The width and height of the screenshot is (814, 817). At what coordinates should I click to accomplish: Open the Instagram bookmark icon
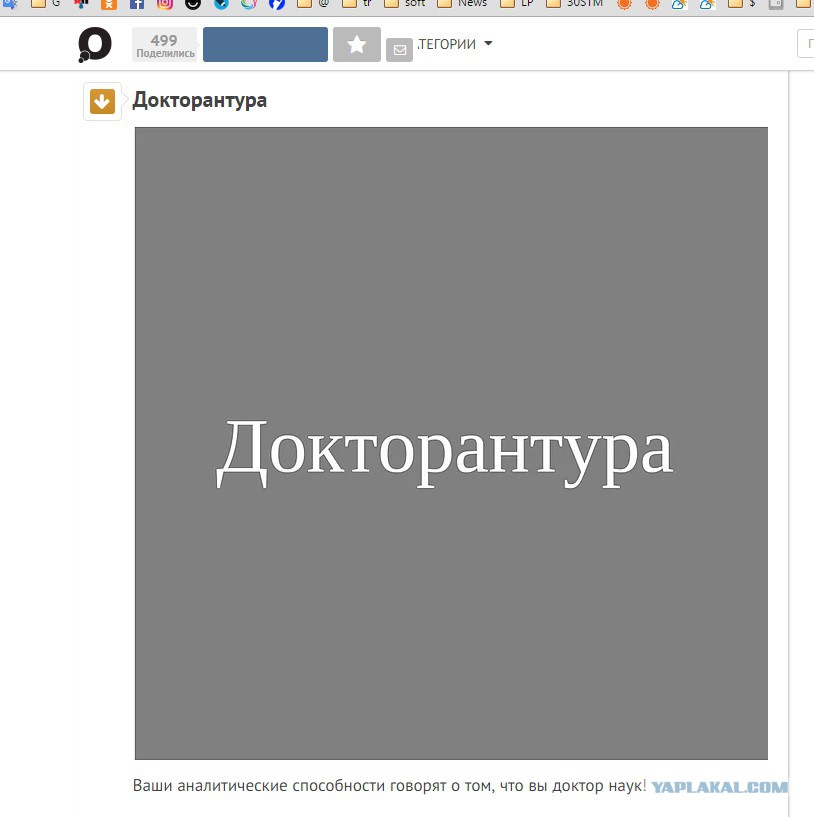(165, 4)
